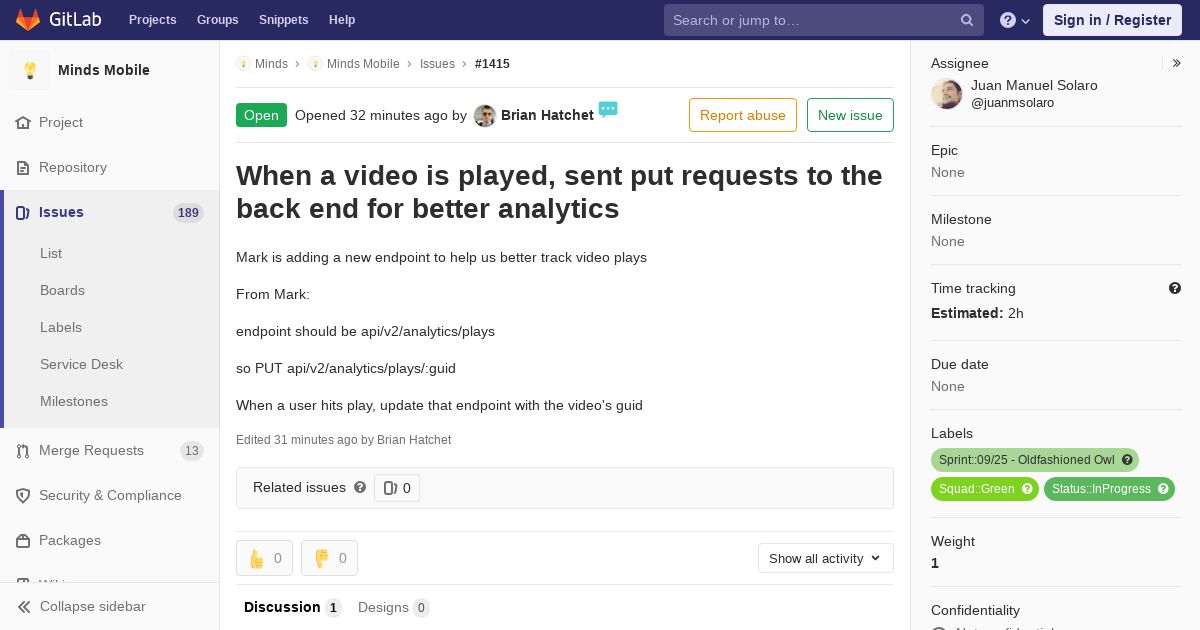Image resolution: width=1200 pixels, height=630 pixels.
Task: Open Boards in the sidebar
Action: click(x=62, y=290)
